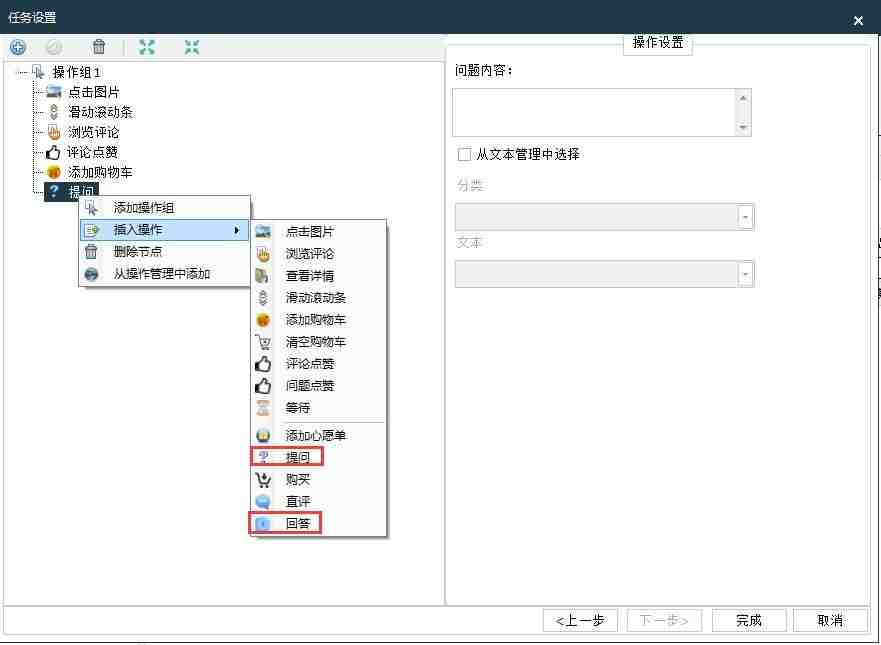This screenshot has height=645, width=881.
Task: Click the collapse-all green arrows icon
Action: click(192, 47)
